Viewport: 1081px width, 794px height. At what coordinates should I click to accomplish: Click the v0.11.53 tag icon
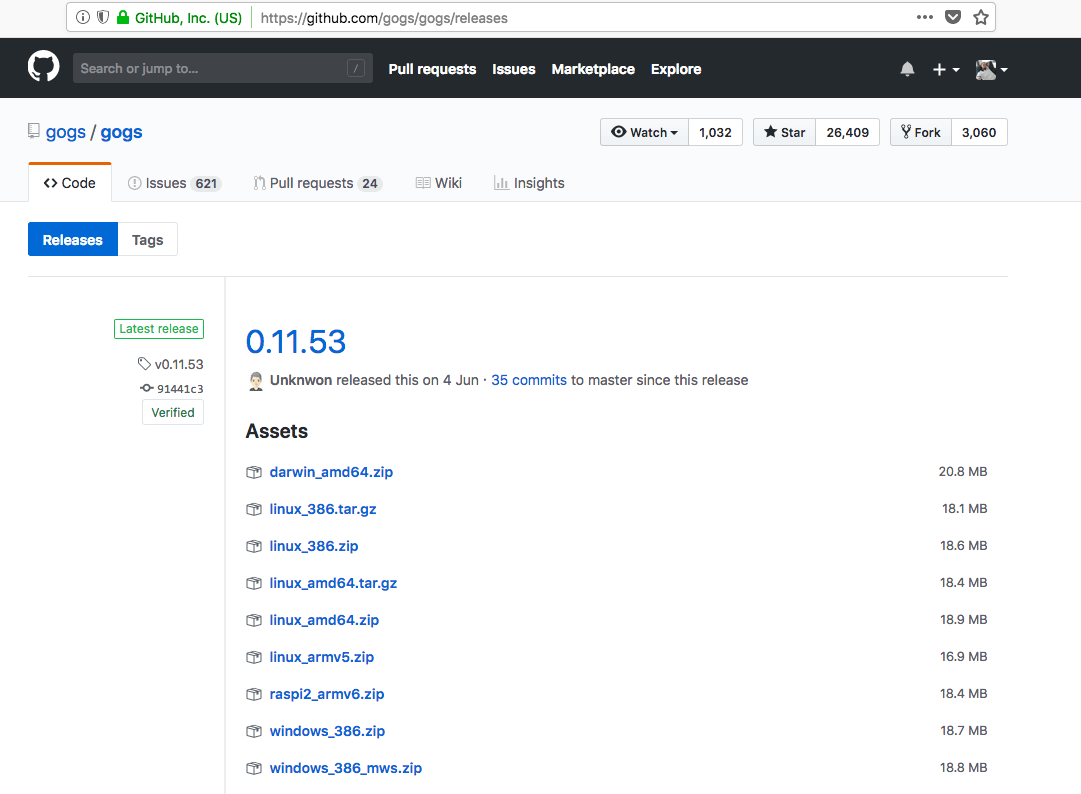click(x=145, y=364)
